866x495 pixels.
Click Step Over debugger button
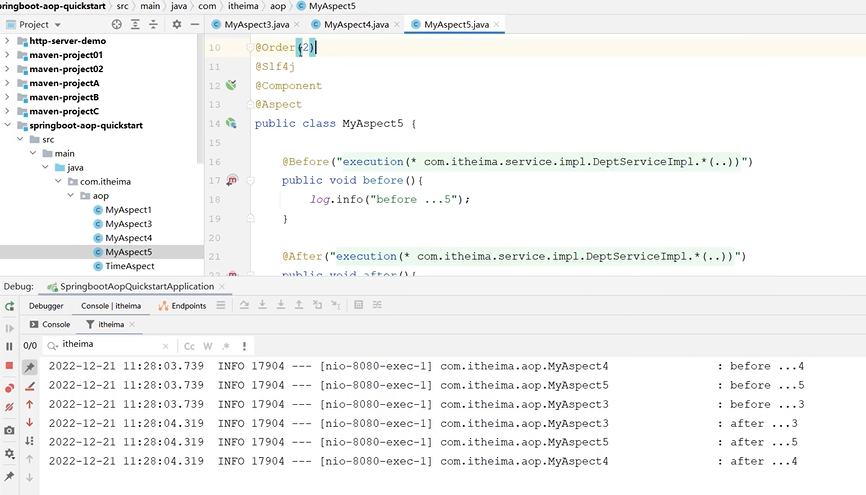click(244, 305)
